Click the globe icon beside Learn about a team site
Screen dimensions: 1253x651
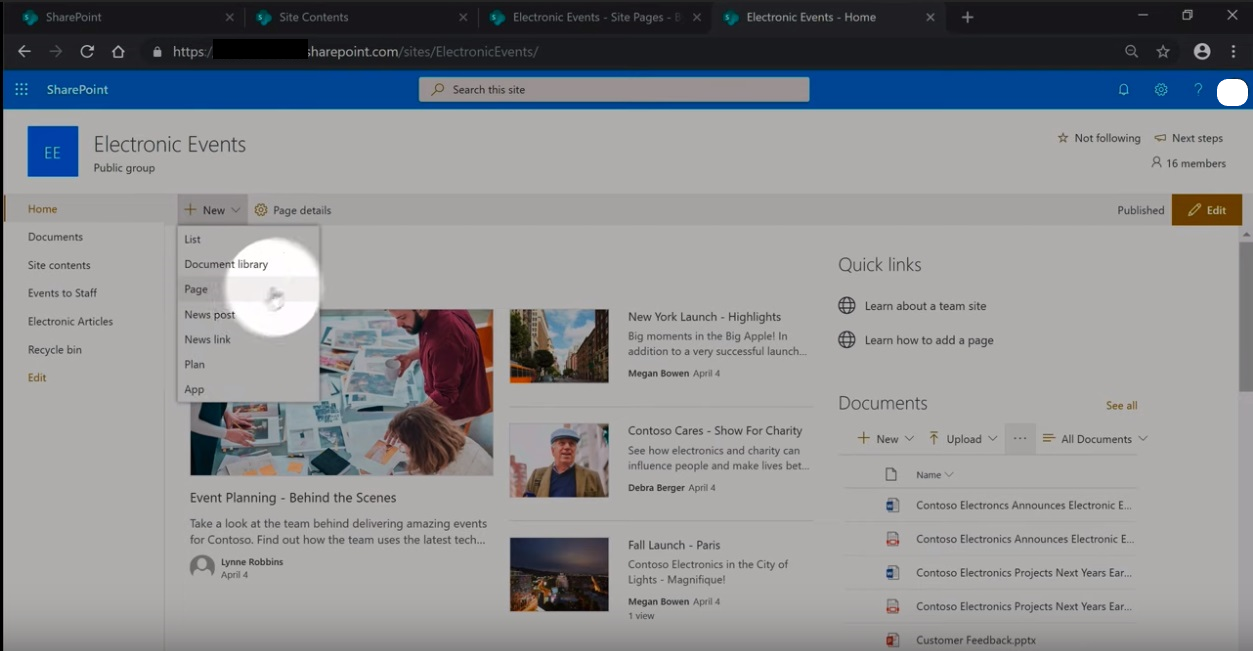(x=847, y=306)
